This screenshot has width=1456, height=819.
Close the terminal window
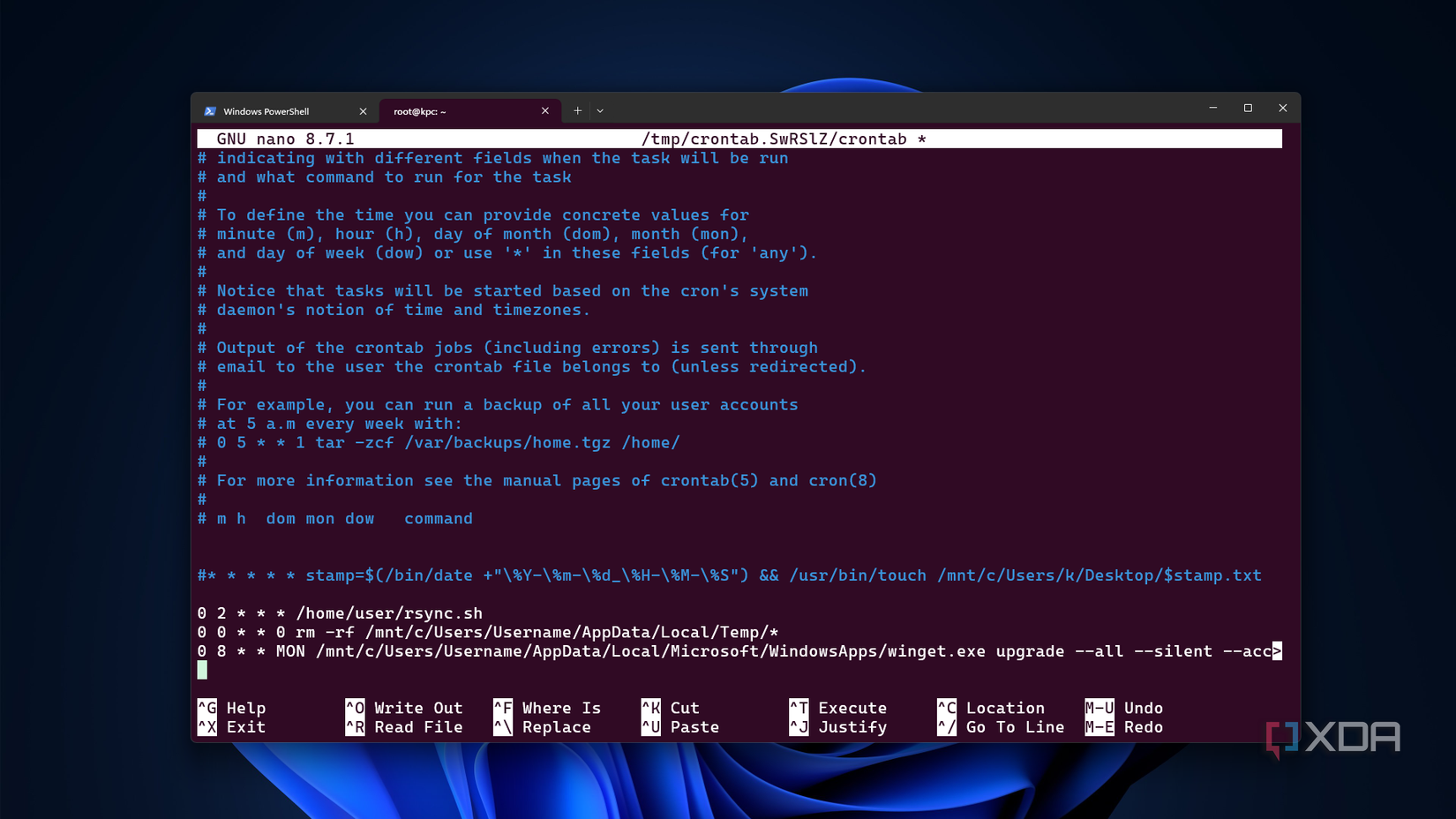coord(1283,108)
